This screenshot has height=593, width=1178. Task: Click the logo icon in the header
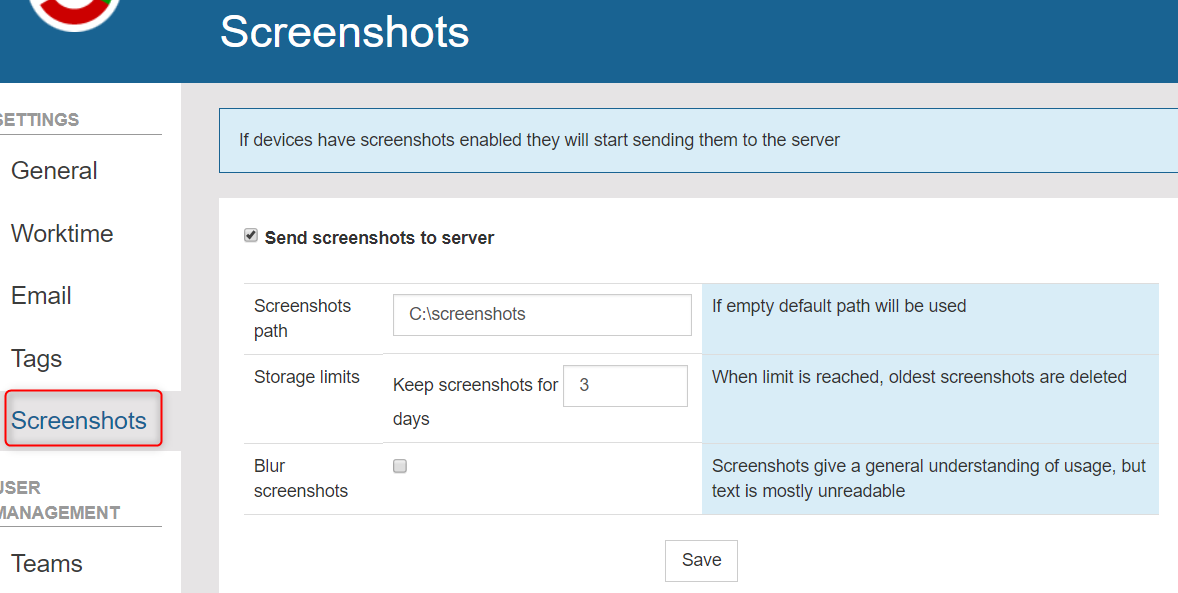[x=75, y=11]
